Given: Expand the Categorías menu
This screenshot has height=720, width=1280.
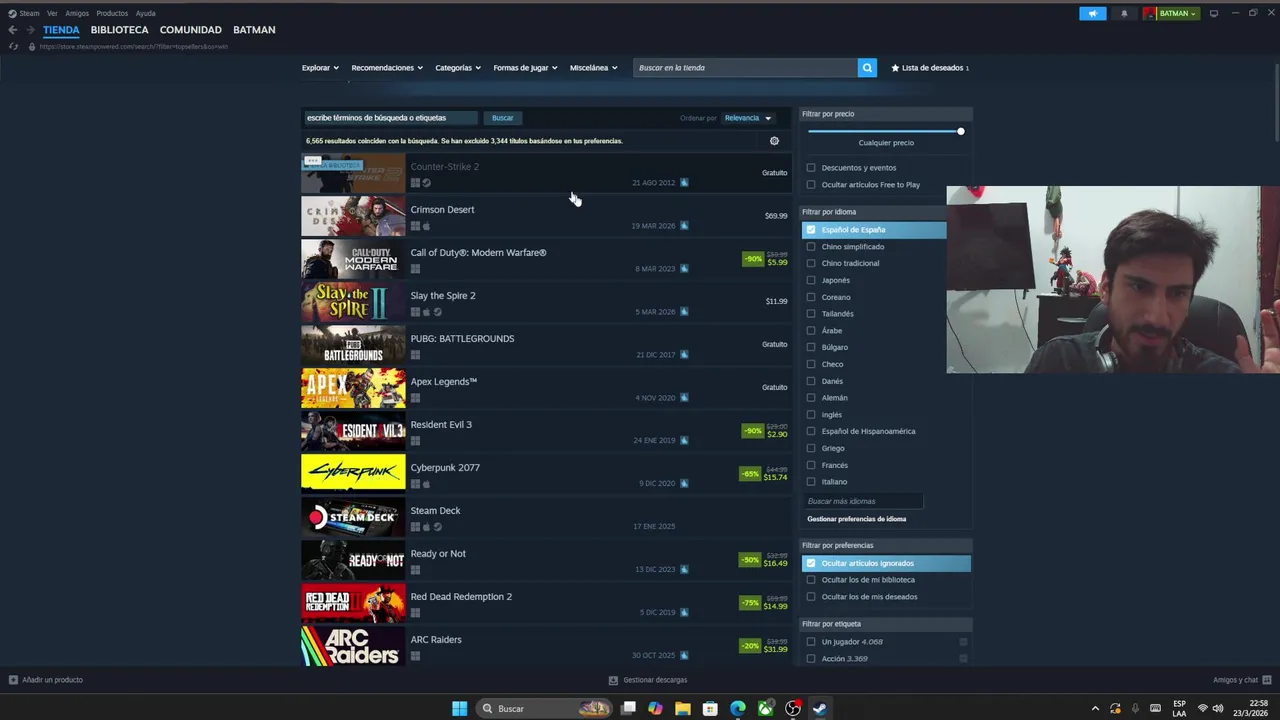Looking at the screenshot, I should pyautogui.click(x=458, y=68).
